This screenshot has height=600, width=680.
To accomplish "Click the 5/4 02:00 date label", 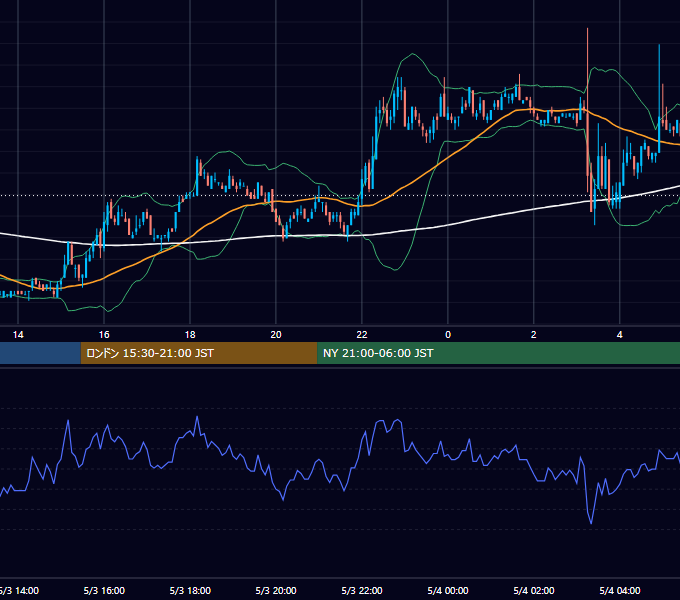I will (534, 590).
